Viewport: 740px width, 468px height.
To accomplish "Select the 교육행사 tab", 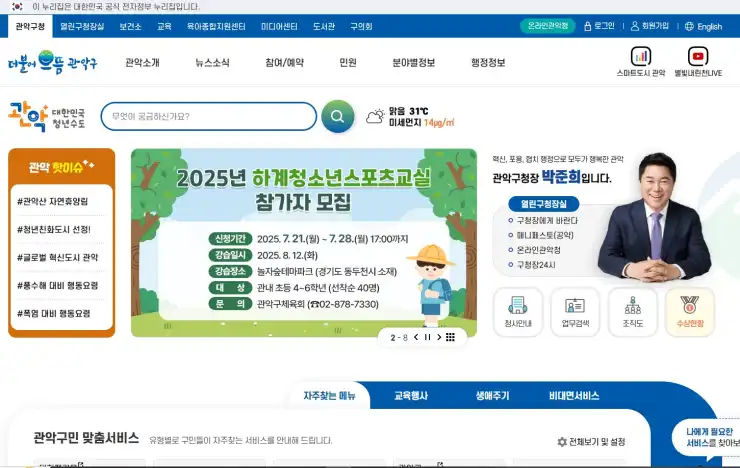I will click(x=411, y=396).
